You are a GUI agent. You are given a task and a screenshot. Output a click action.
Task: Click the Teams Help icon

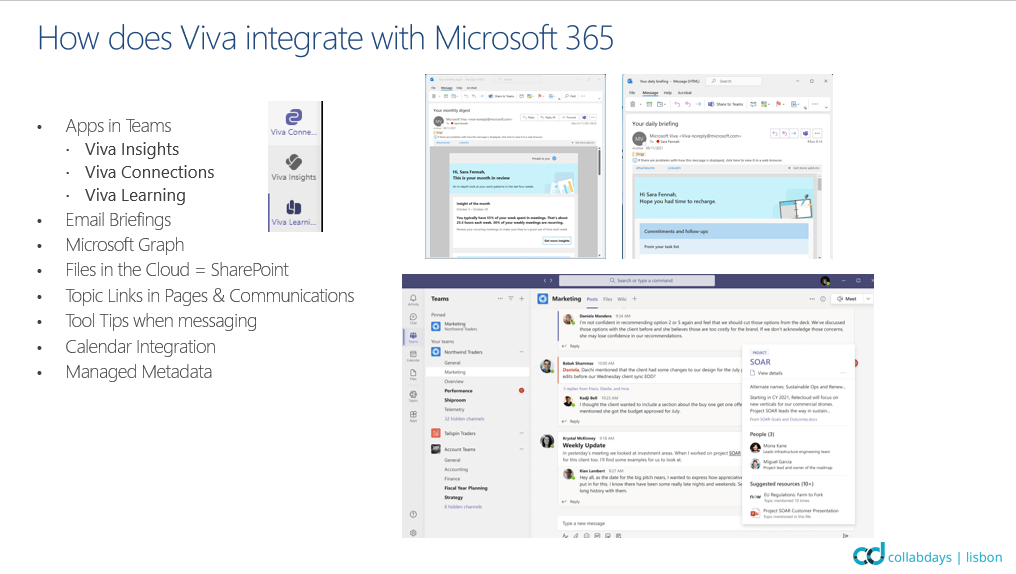[413, 513]
